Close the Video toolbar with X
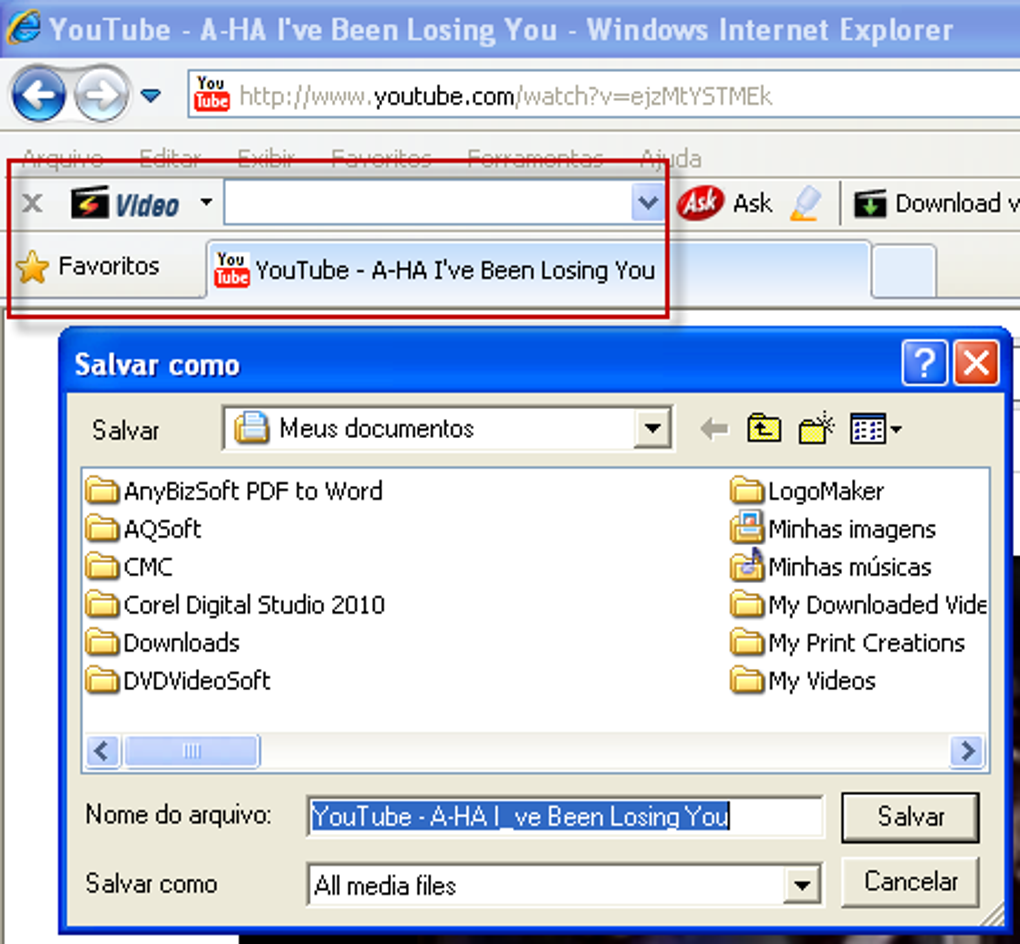 point(32,204)
